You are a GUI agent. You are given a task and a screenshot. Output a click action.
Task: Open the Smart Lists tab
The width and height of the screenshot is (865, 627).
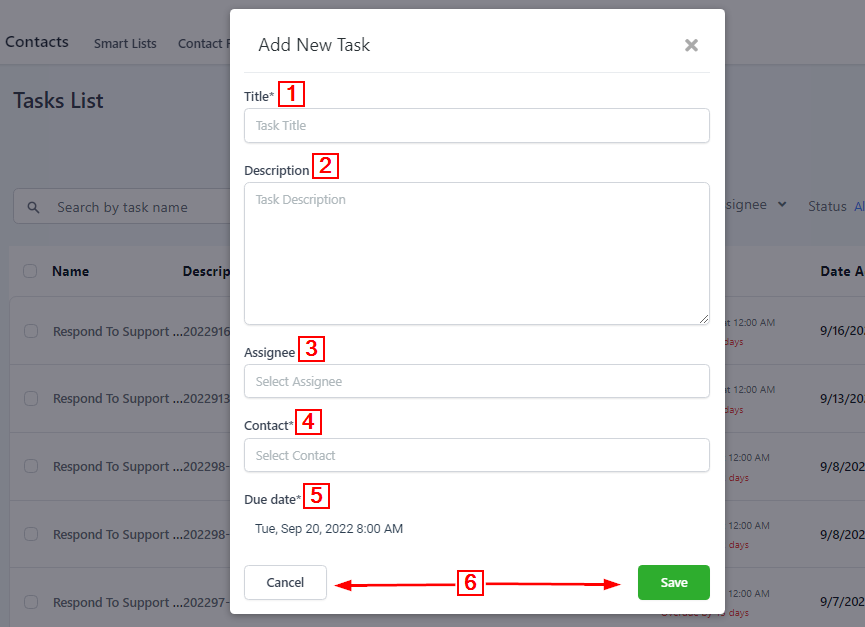[x=125, y=44]
